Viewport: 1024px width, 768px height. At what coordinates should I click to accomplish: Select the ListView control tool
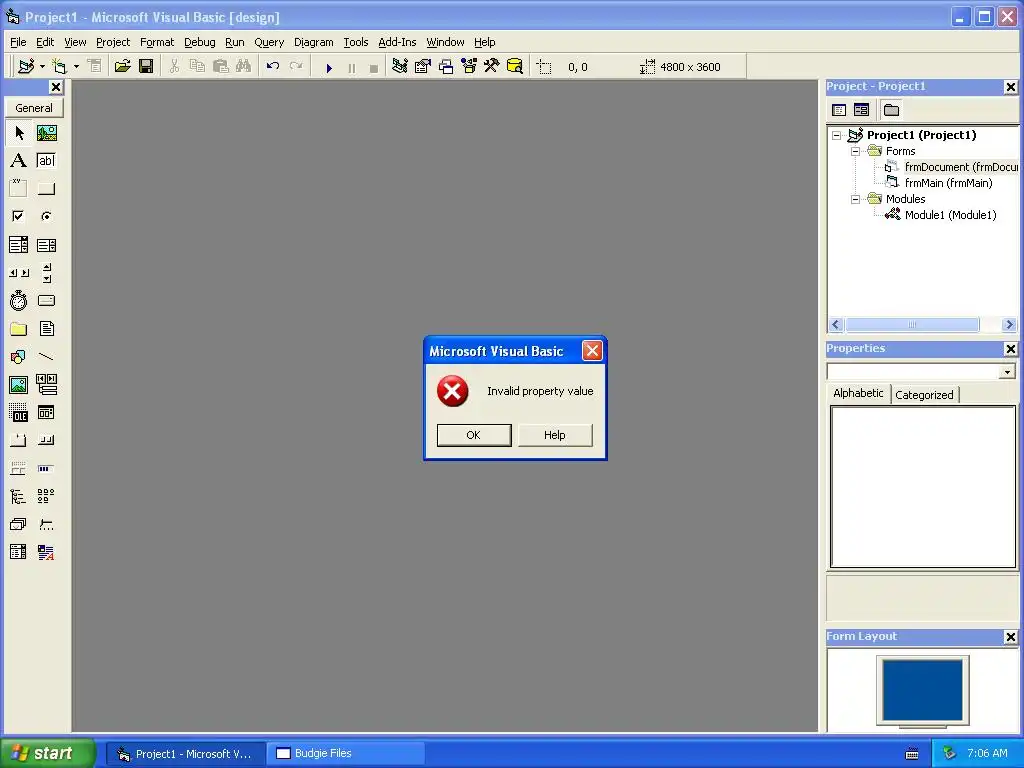click(x=46, y=496)
